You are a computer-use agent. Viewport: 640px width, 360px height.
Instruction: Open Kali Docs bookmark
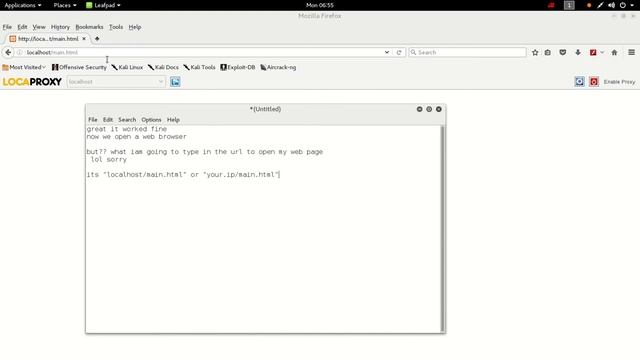(163, 67)
